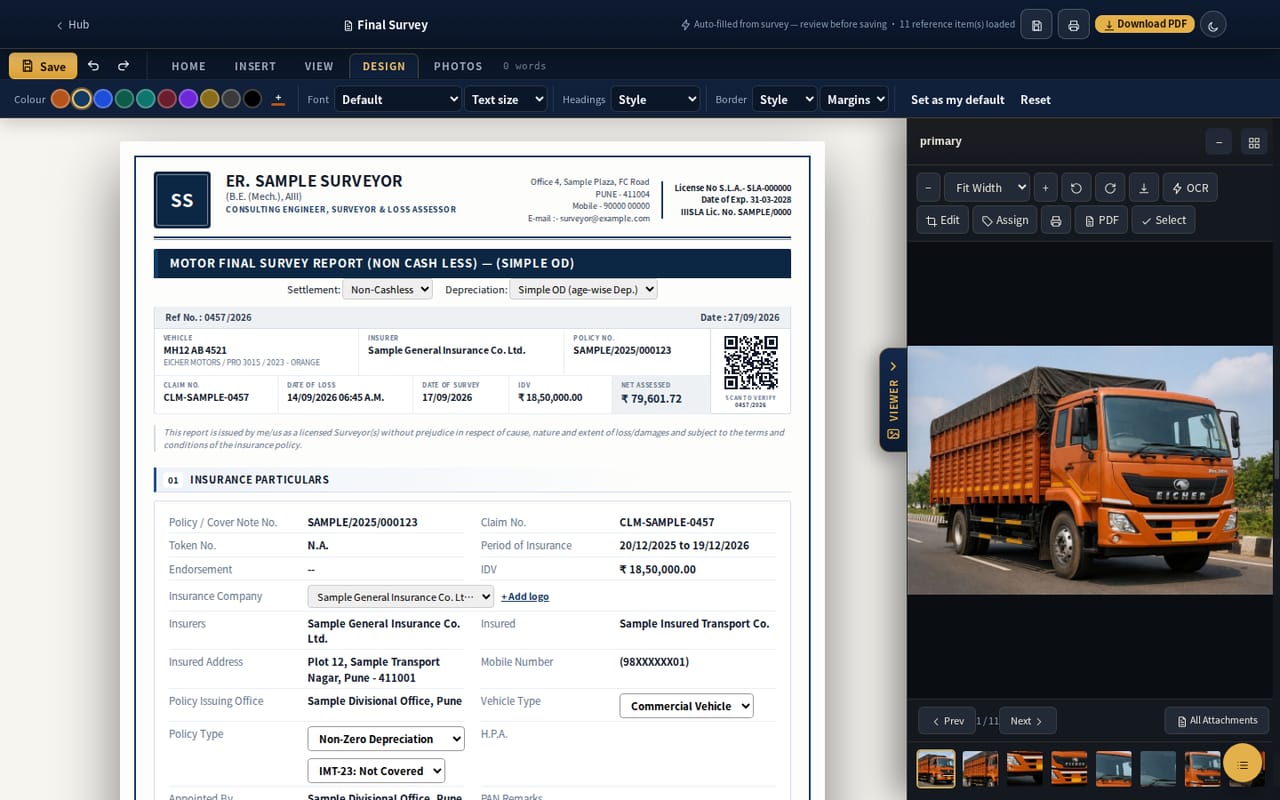
Task: Run OCR on the viewer image
Action: 1190,188
